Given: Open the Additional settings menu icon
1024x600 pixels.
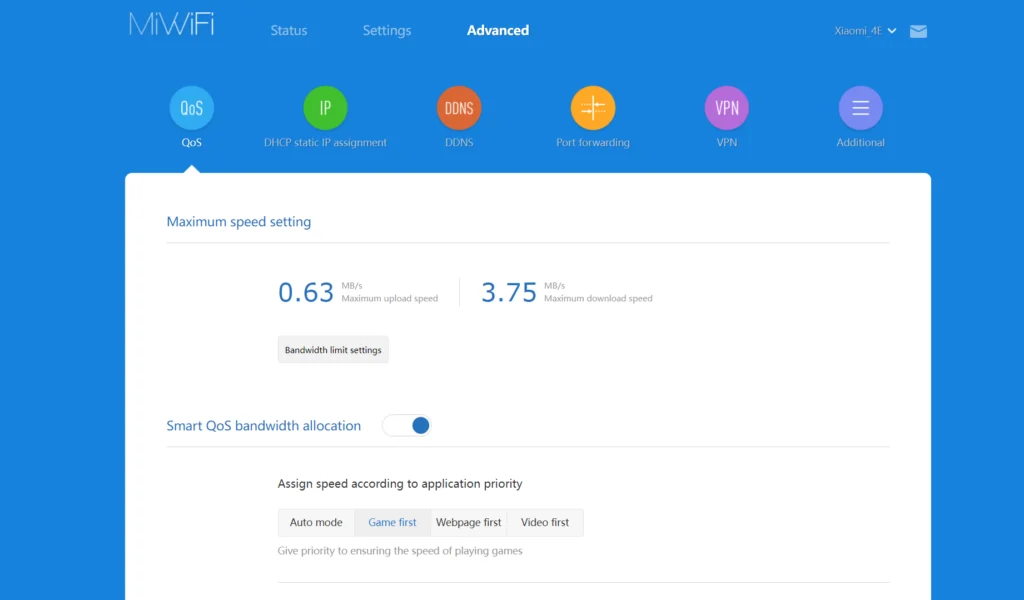Looking at the screenshot, I should pyautogui.click(x=860, y=108).
